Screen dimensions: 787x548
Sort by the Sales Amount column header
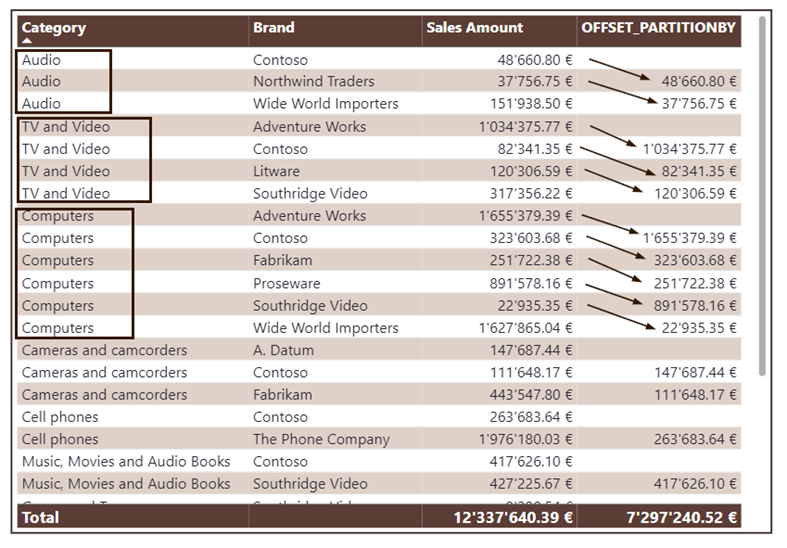(x=474, y=27)
